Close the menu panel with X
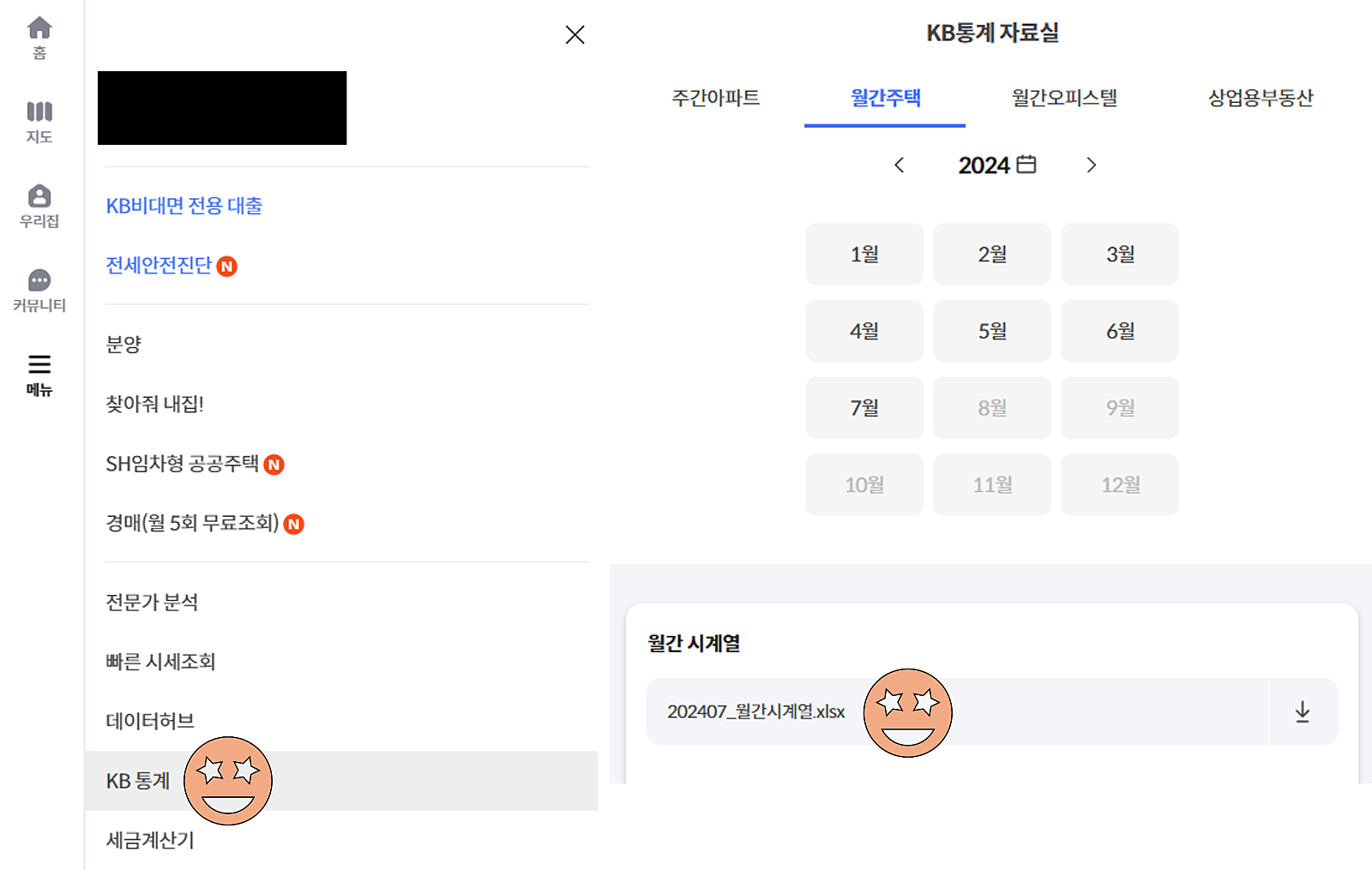Screen dimensions: 1372x870 tap(575, 34)
